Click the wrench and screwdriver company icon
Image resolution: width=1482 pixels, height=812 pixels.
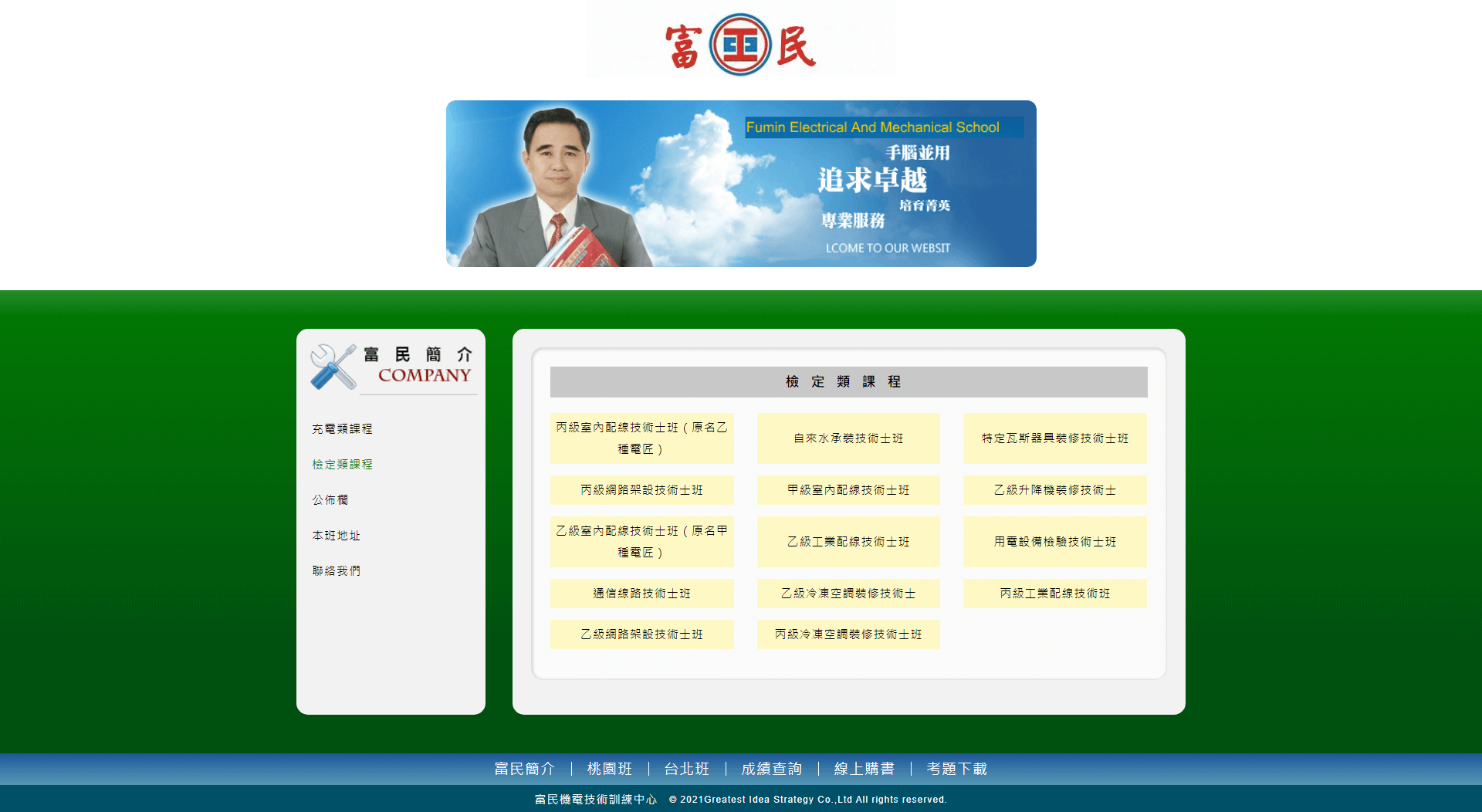[333, 366]
